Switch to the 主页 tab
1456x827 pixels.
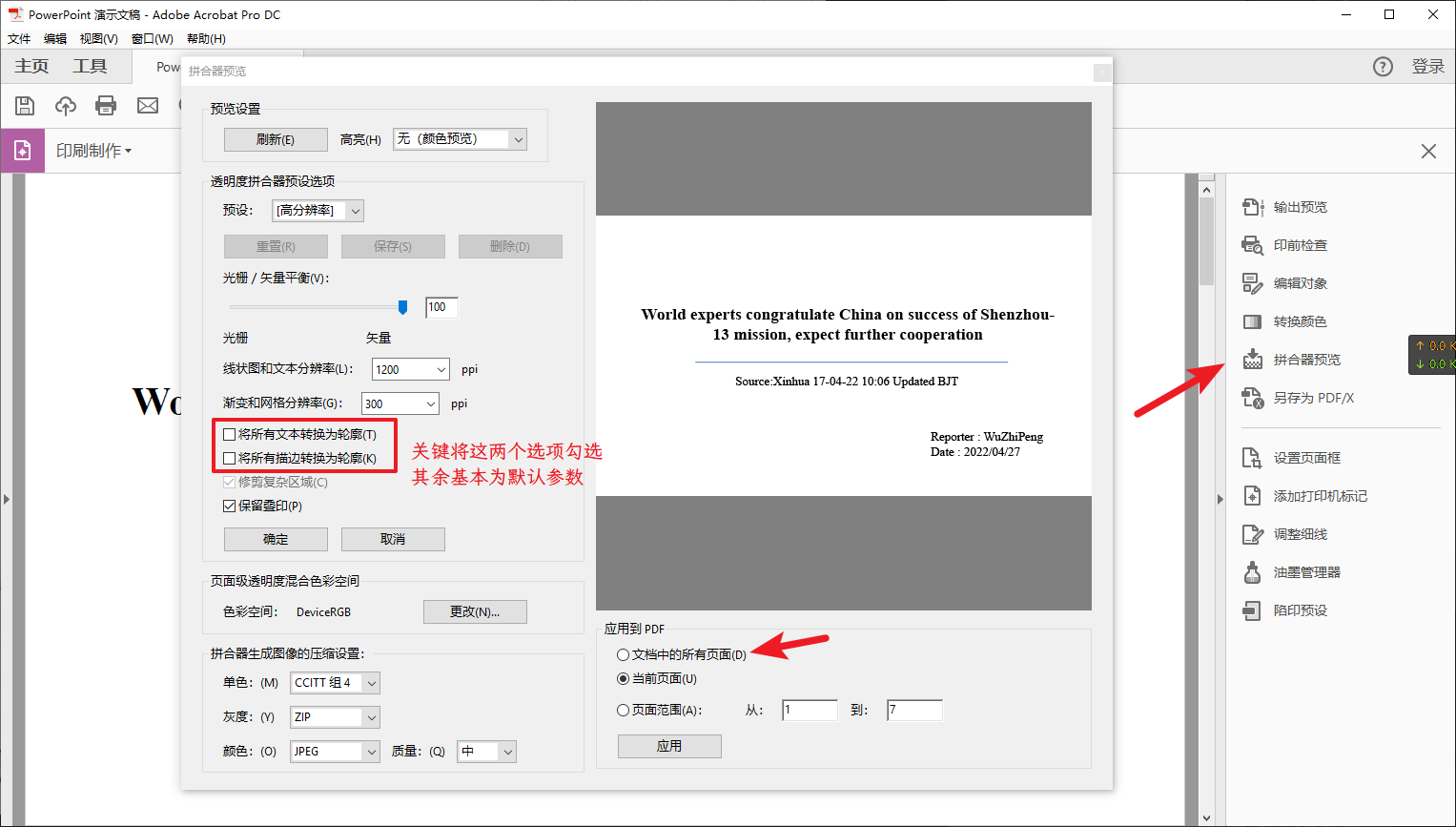(x=31, y=66)
